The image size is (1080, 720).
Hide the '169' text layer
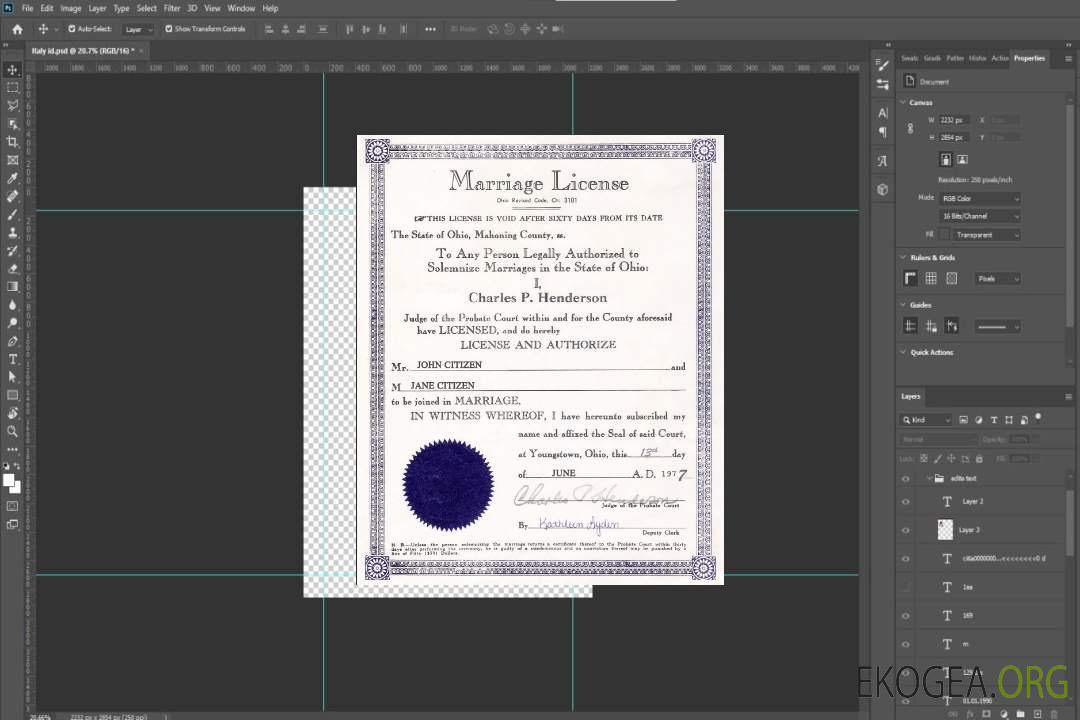[906, 616]
